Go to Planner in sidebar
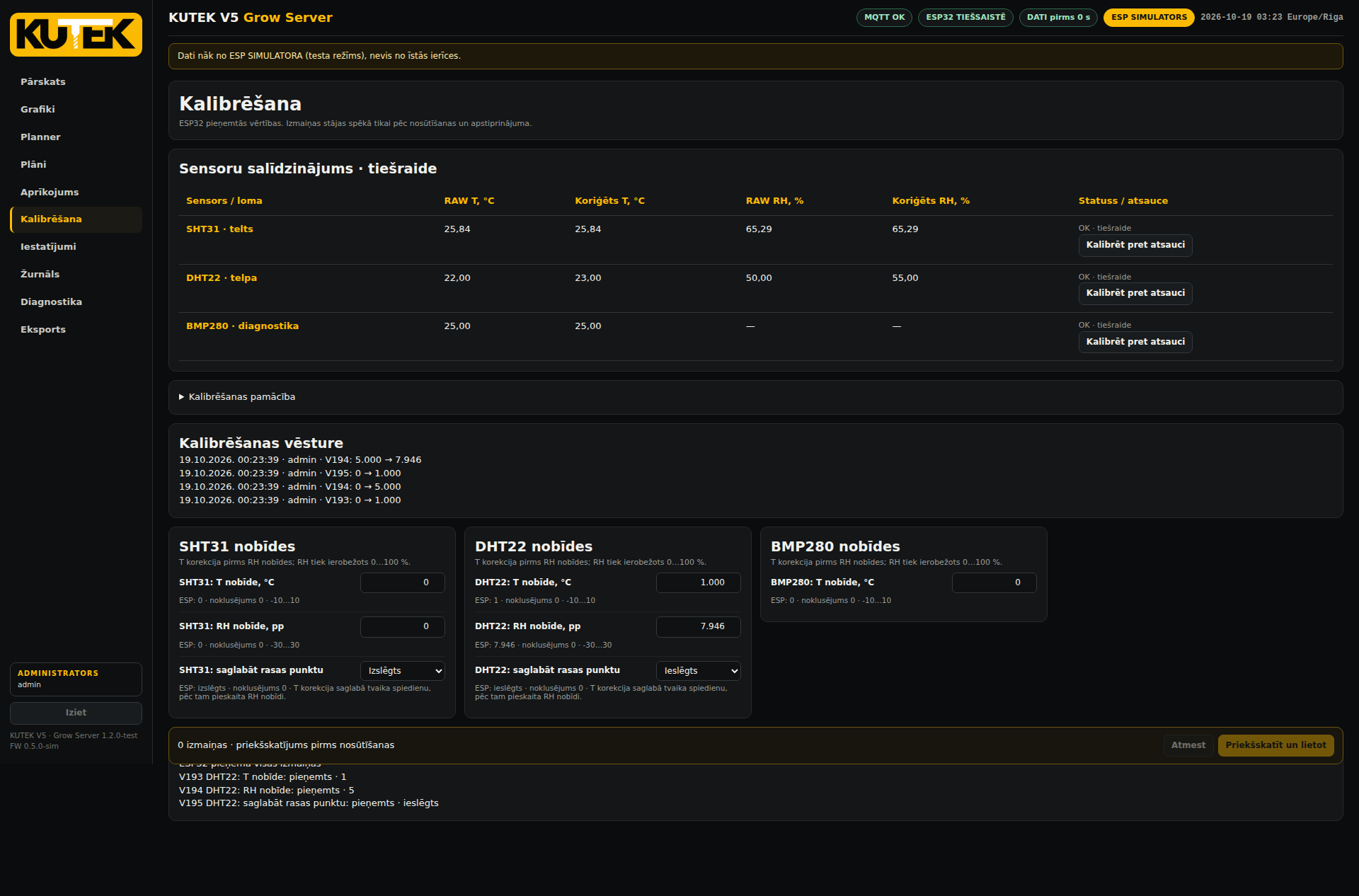This screenshot has width=1359, height=896. [x=76, y=137]
